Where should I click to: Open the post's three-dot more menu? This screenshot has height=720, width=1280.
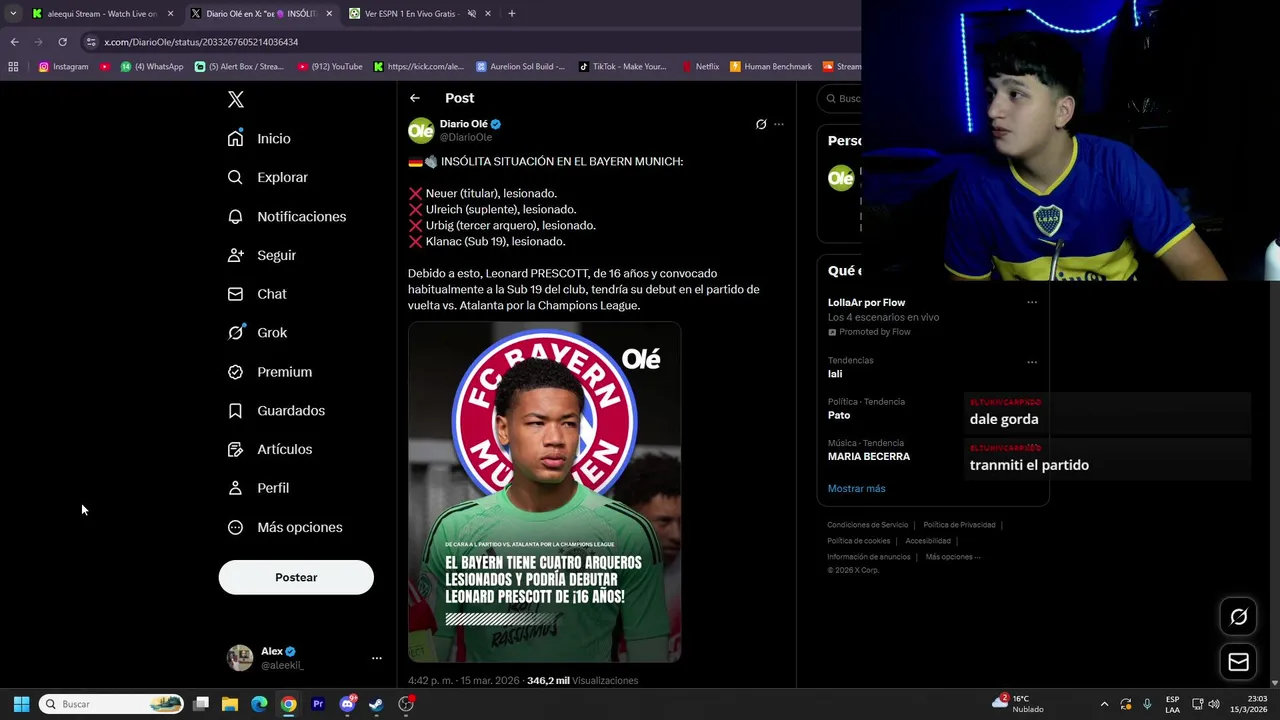(x=779, y=124)
